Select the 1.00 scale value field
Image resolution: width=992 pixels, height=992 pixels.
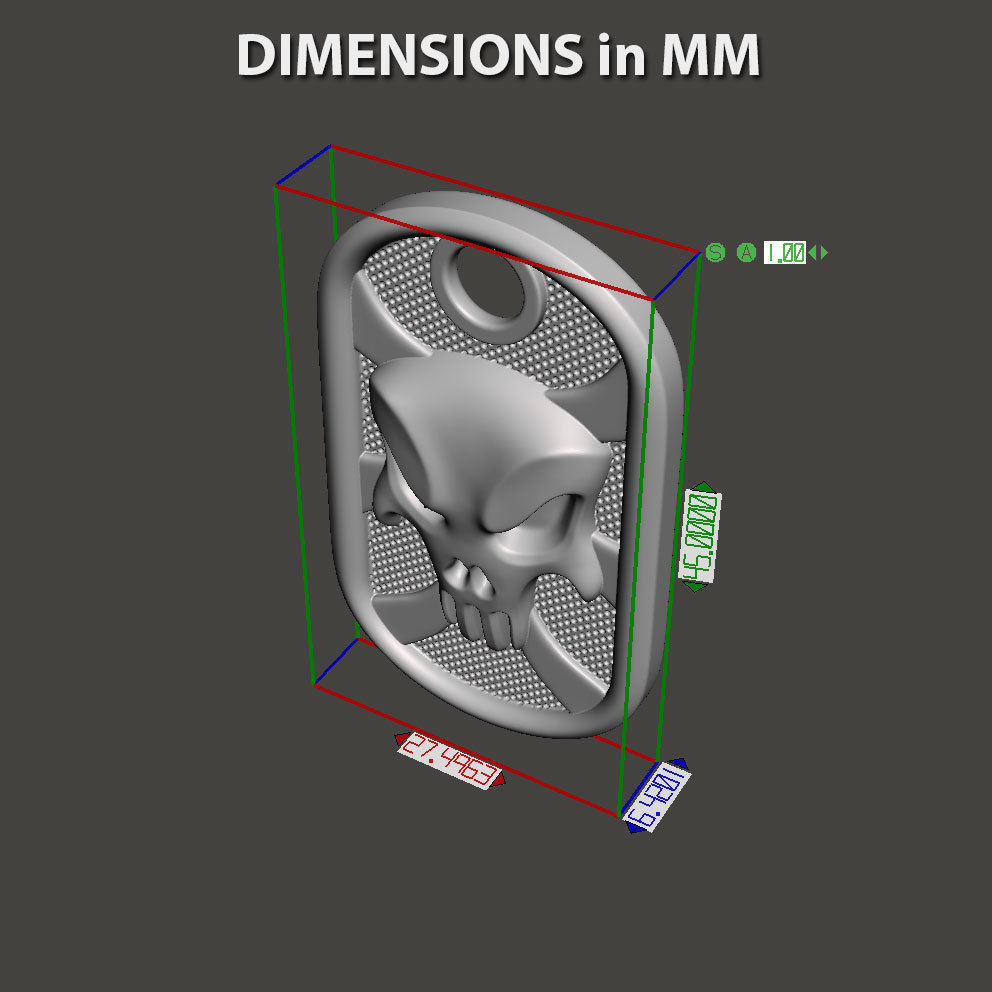click(x=784, y=253)
